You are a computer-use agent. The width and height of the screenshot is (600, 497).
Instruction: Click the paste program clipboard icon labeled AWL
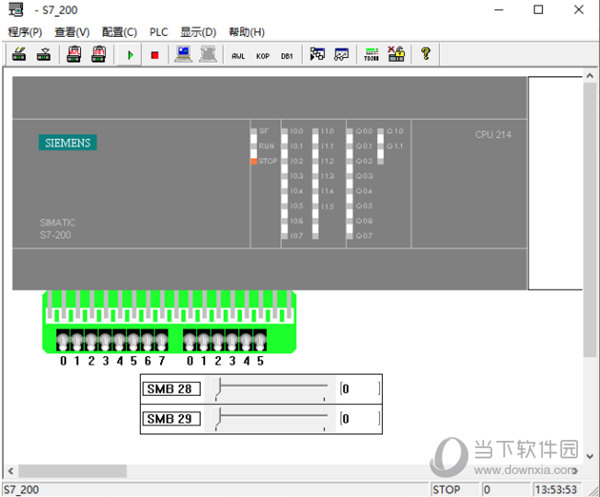click(74, 54)
